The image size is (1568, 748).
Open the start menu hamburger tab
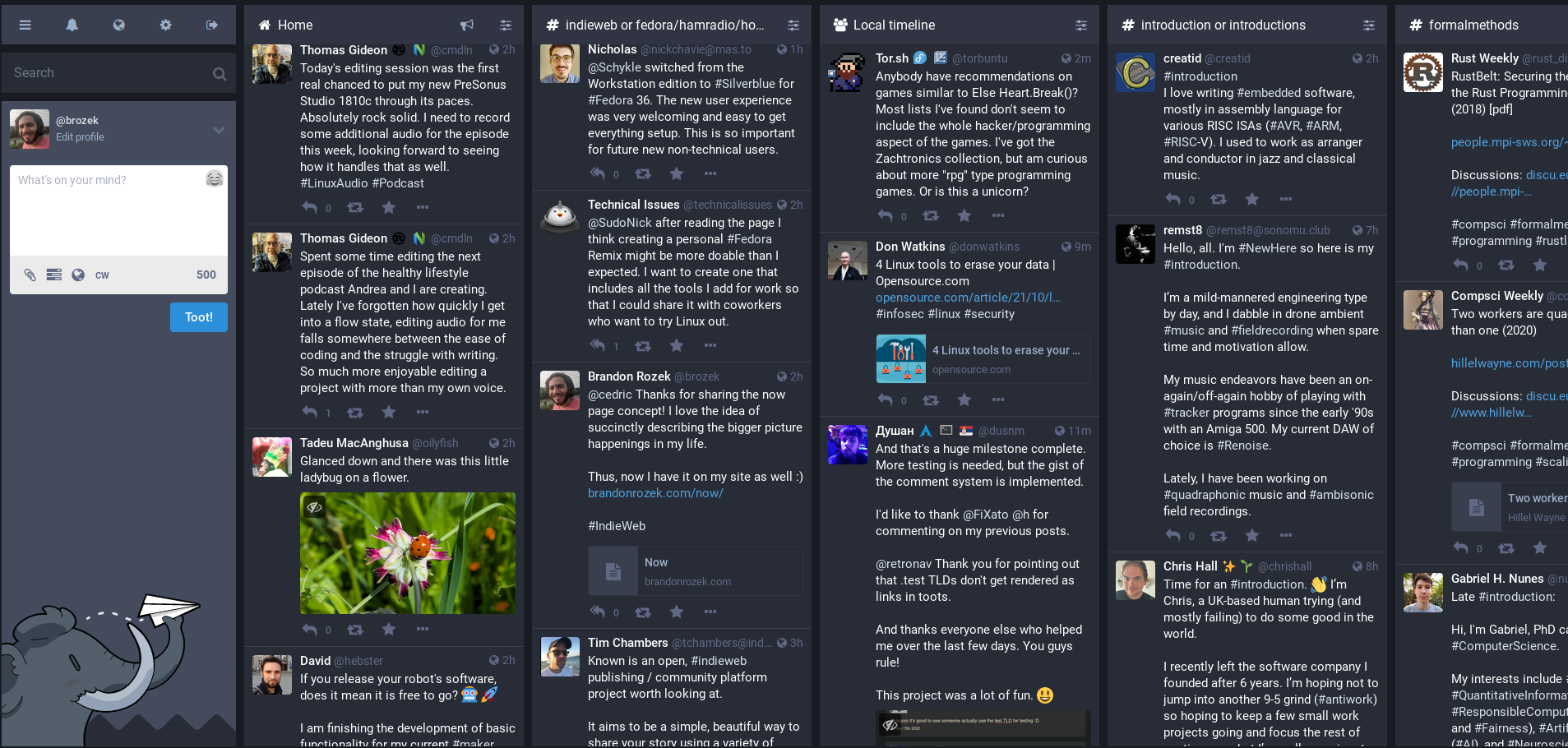tap(25, 25)
